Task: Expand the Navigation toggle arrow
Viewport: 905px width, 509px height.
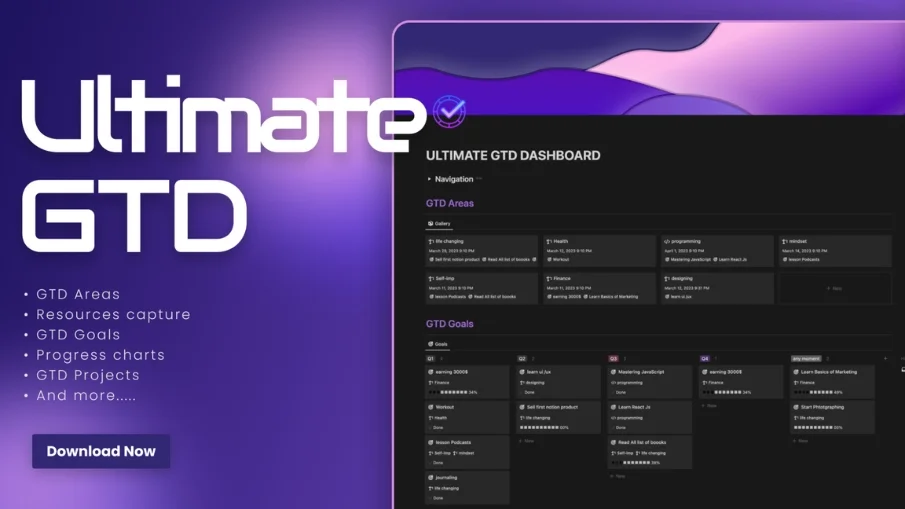Action: (429, 179)
